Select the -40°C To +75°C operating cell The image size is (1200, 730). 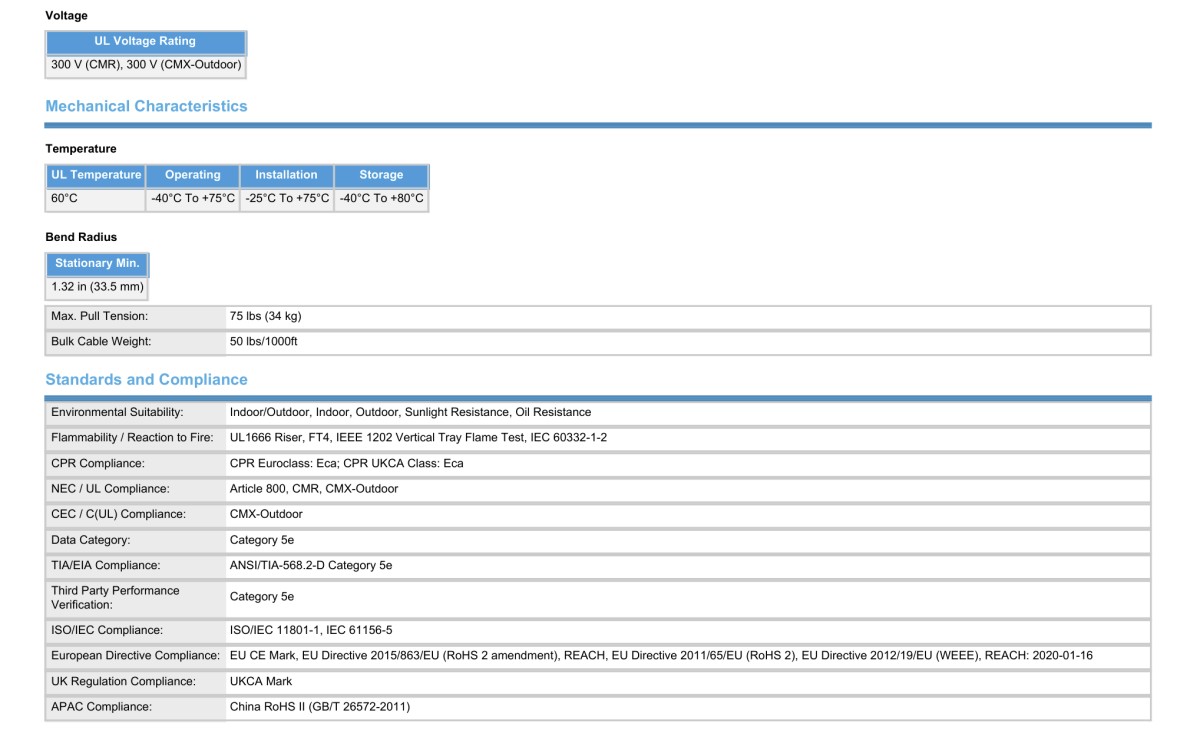[x=192, y=199]
